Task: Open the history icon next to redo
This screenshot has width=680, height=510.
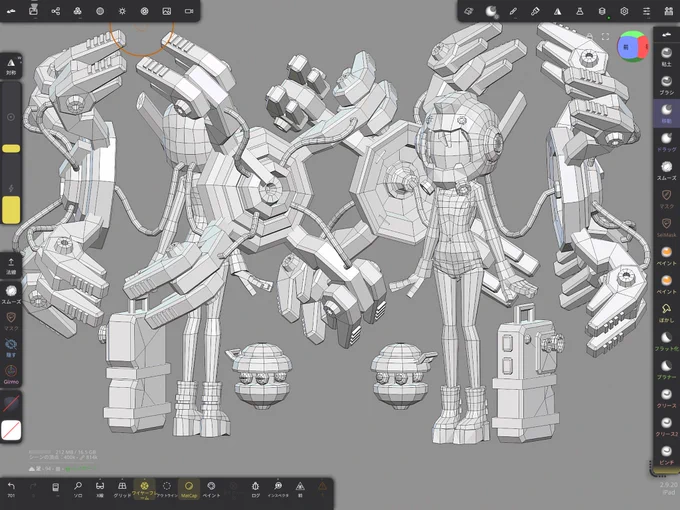Action: (56, 488)
